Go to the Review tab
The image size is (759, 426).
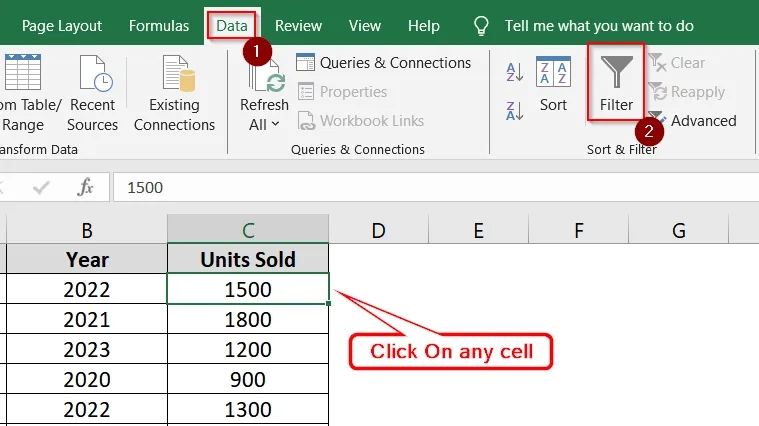(298, 26)
